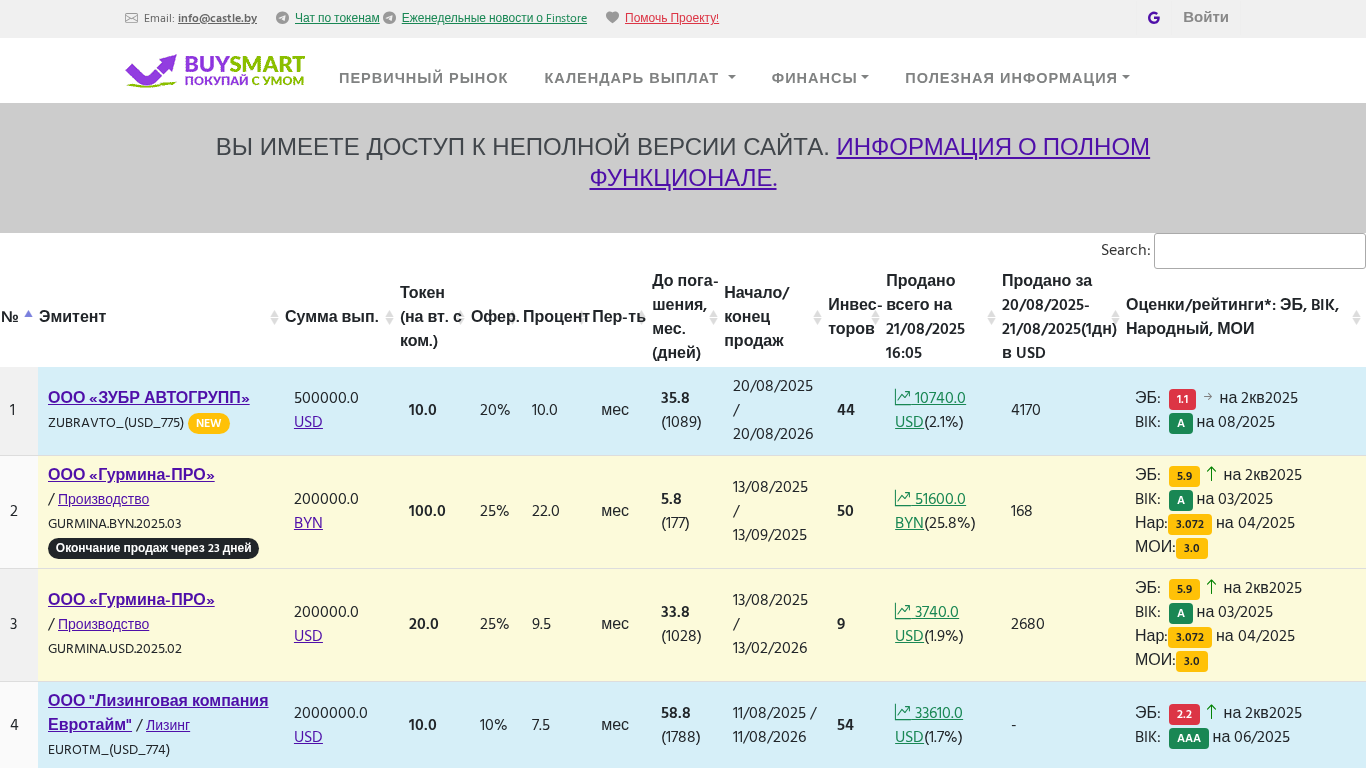Click chart icon beside 51600.0 BYN

tap(903, 499)
